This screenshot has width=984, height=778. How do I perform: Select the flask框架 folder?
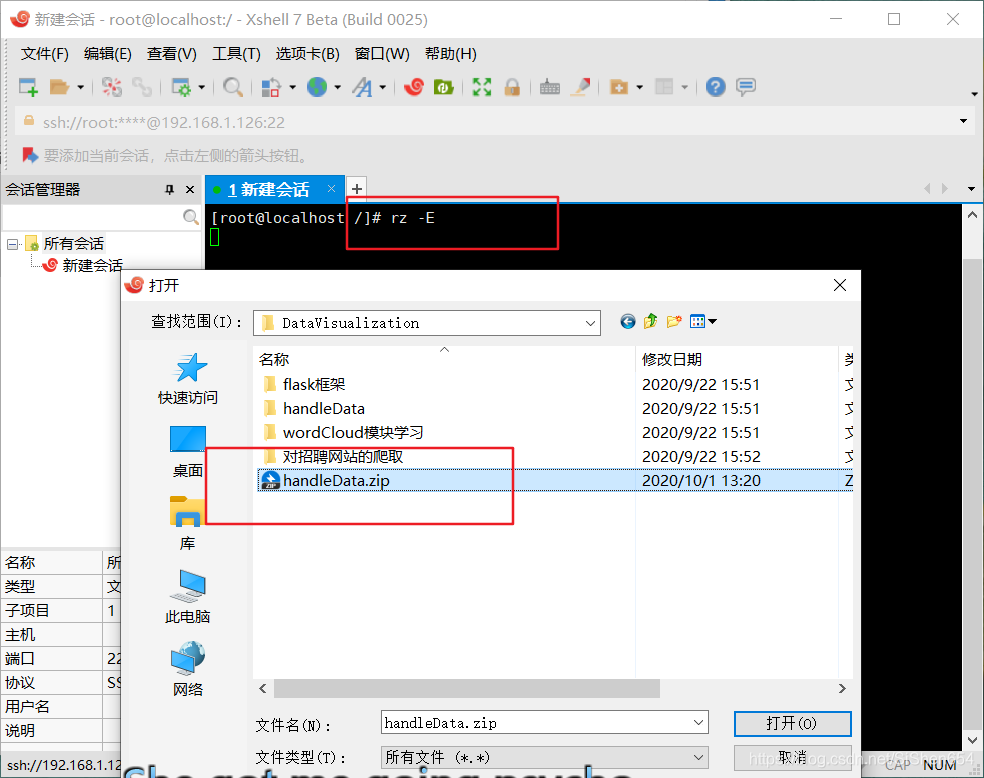(x=313, y=384)
